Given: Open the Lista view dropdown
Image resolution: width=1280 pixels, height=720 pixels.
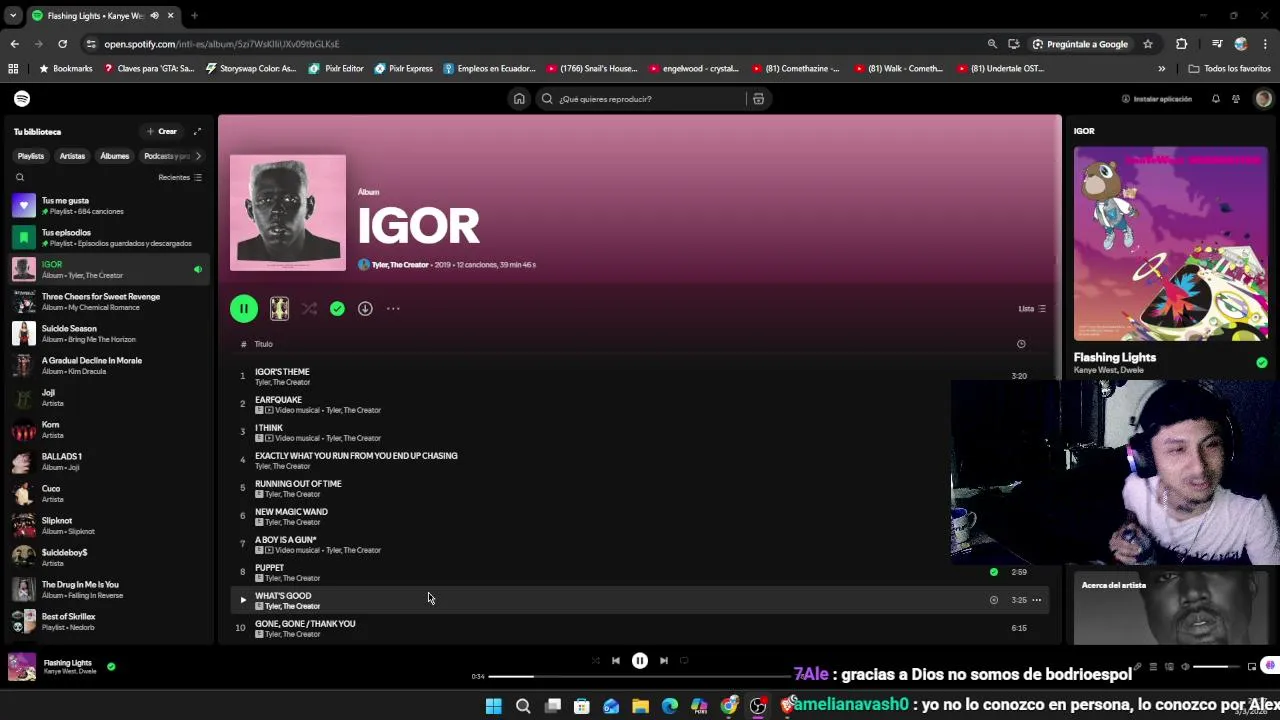Looking at the screenshot, I should (1032, 309).
